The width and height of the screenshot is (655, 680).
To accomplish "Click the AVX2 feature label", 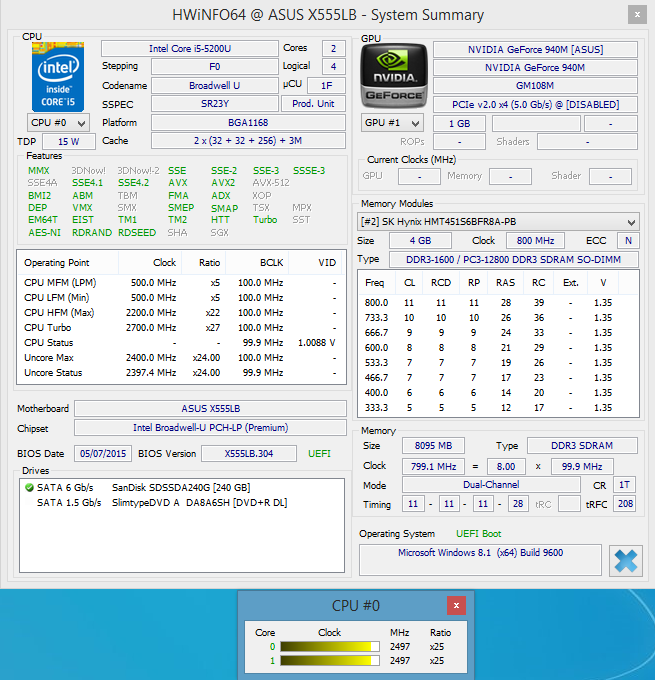I will pos(223,183).
